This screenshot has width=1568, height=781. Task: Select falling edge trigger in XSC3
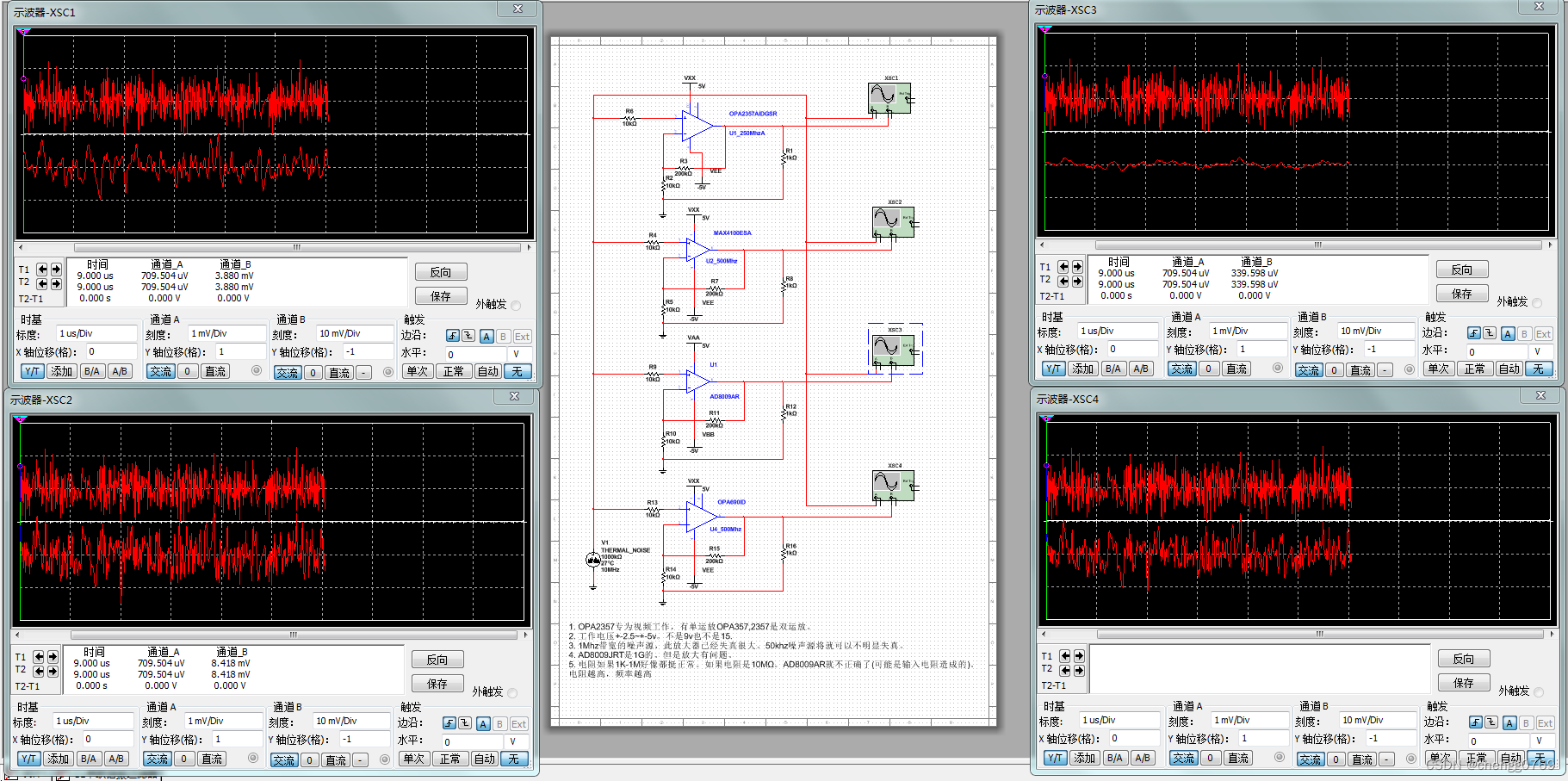1490,333
